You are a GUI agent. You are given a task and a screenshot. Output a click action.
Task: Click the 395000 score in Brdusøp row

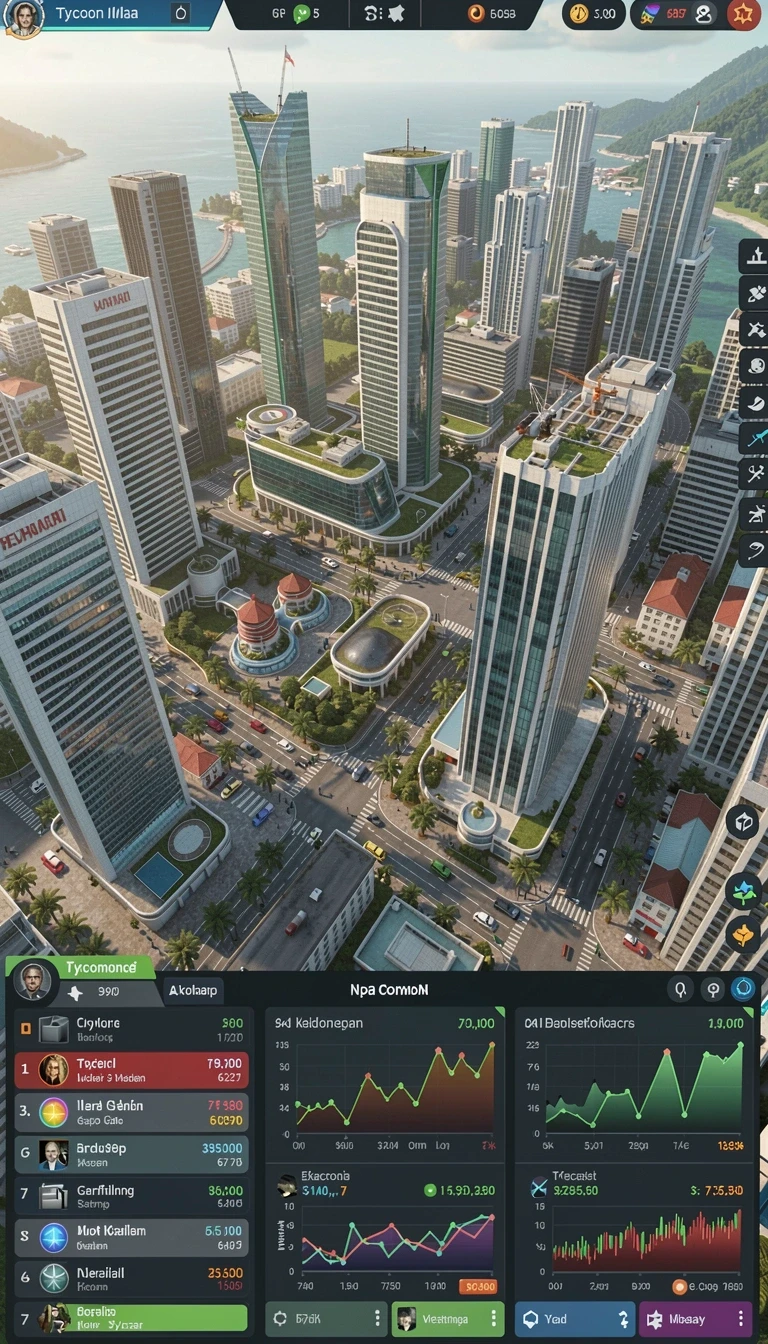pyautogui.click(x=222, y=1148)
